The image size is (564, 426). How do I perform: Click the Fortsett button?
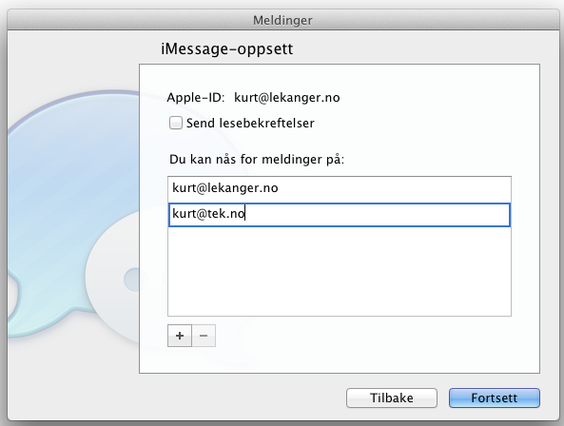coord(494,398)
